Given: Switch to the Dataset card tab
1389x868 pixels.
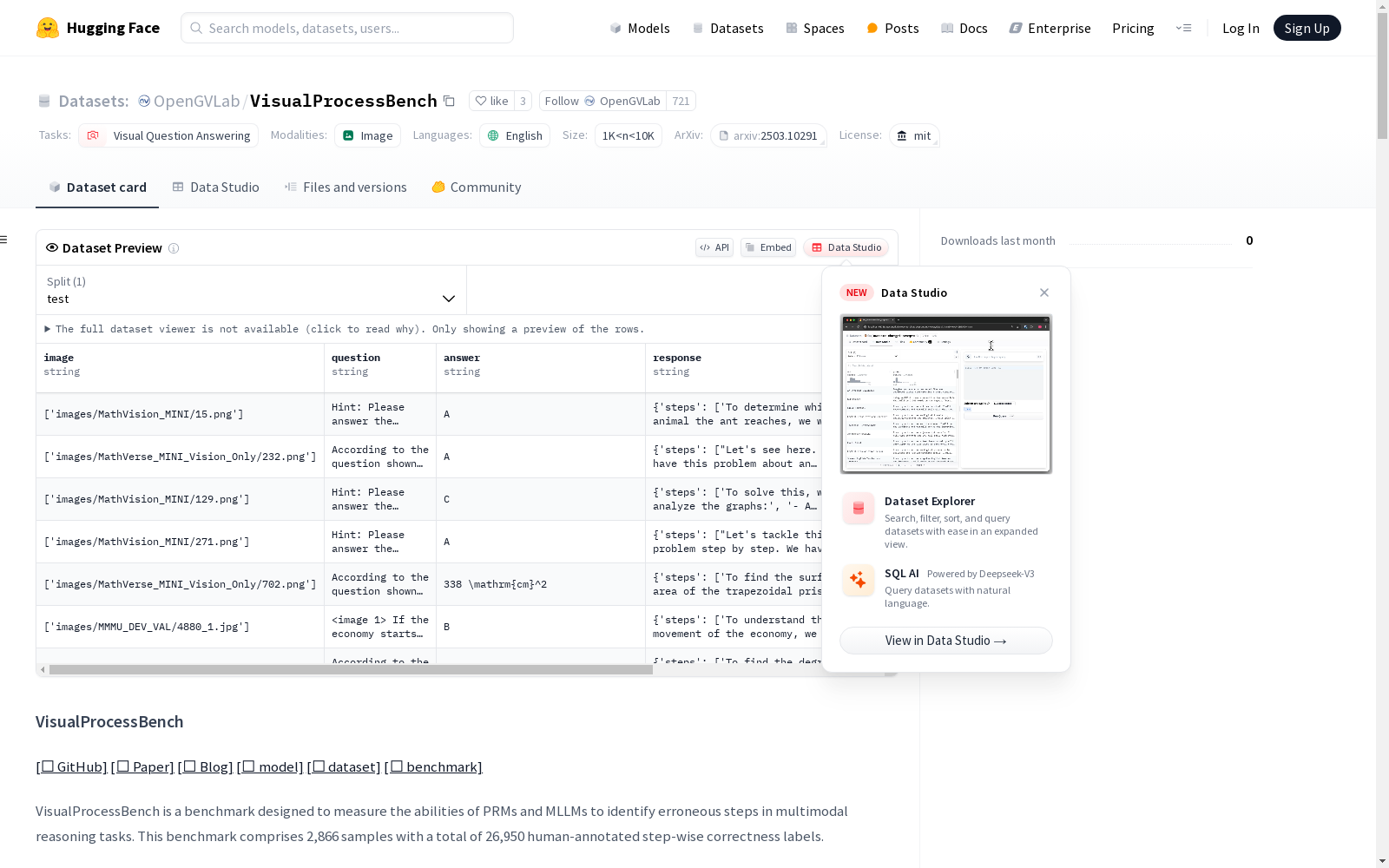Looking at the screenshot, I should point(97,187).
